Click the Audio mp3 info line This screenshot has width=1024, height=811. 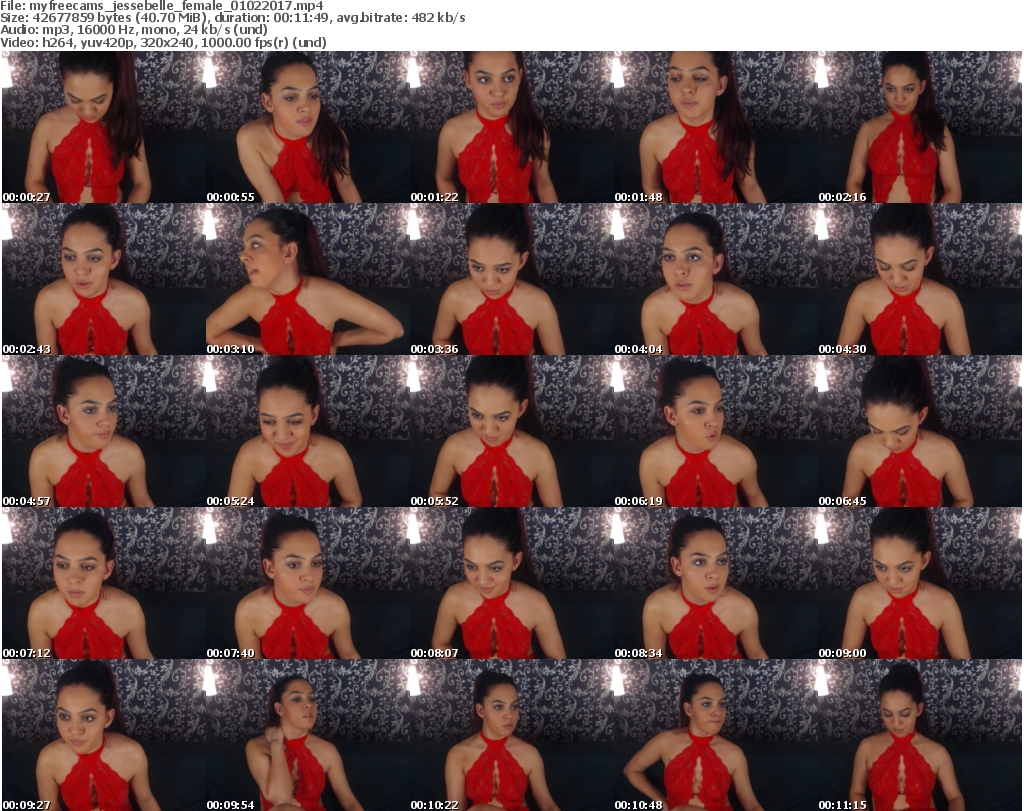134,30
